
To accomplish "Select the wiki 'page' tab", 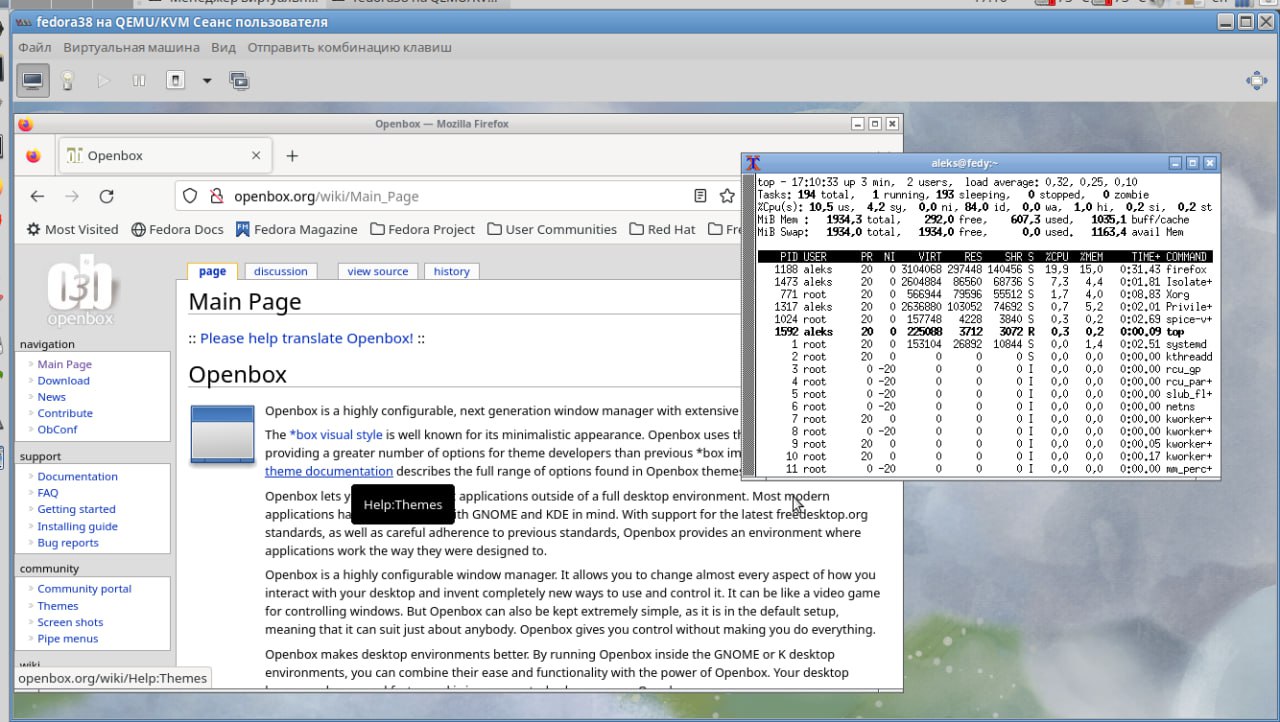I will [x=212, y=271].
